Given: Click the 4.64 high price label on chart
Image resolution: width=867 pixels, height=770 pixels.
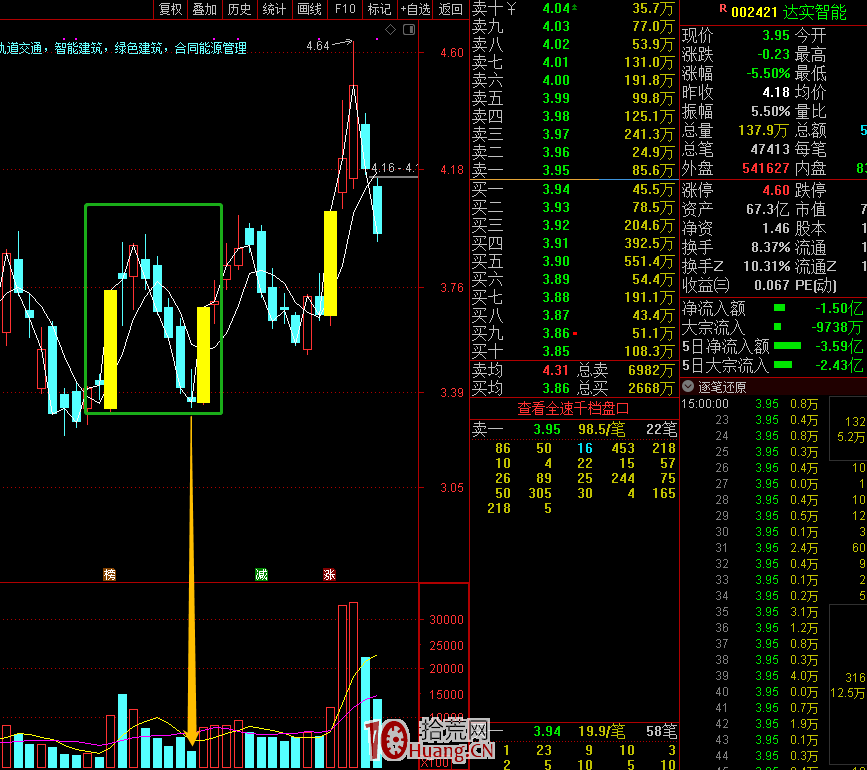Looking at the screenshot, I should (x=318, y=46).
